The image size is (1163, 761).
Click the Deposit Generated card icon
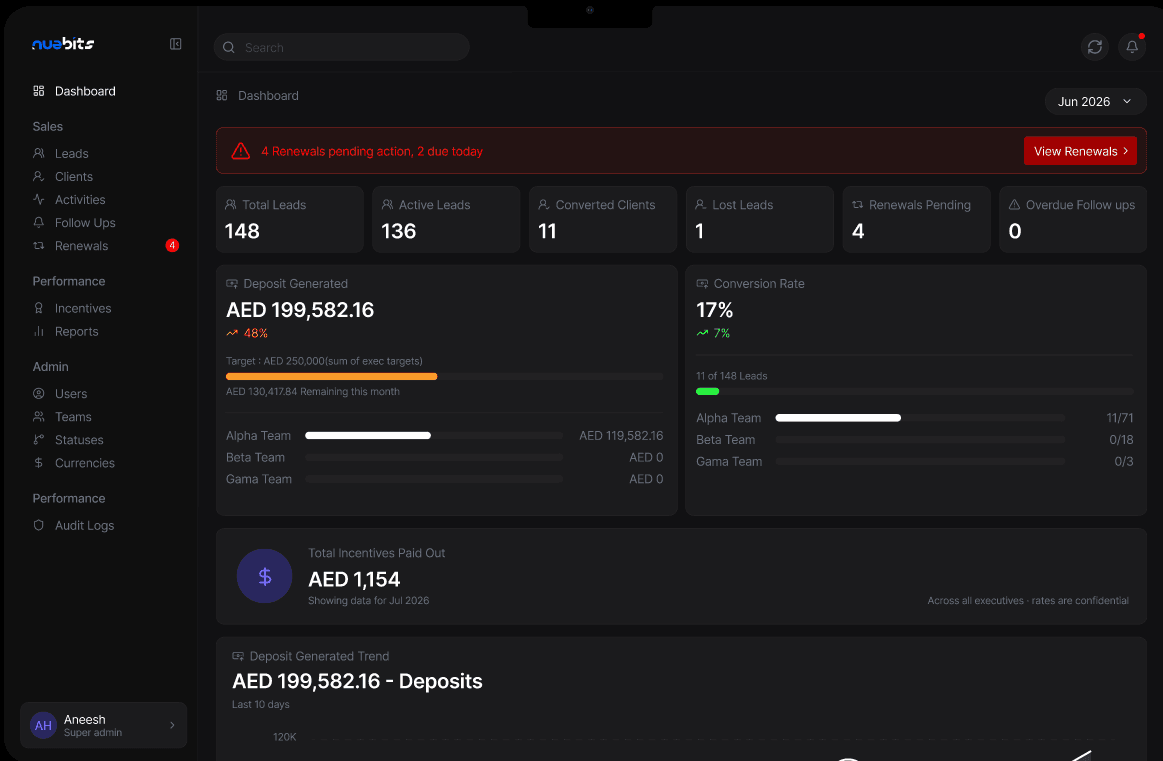tap(232, 284)
